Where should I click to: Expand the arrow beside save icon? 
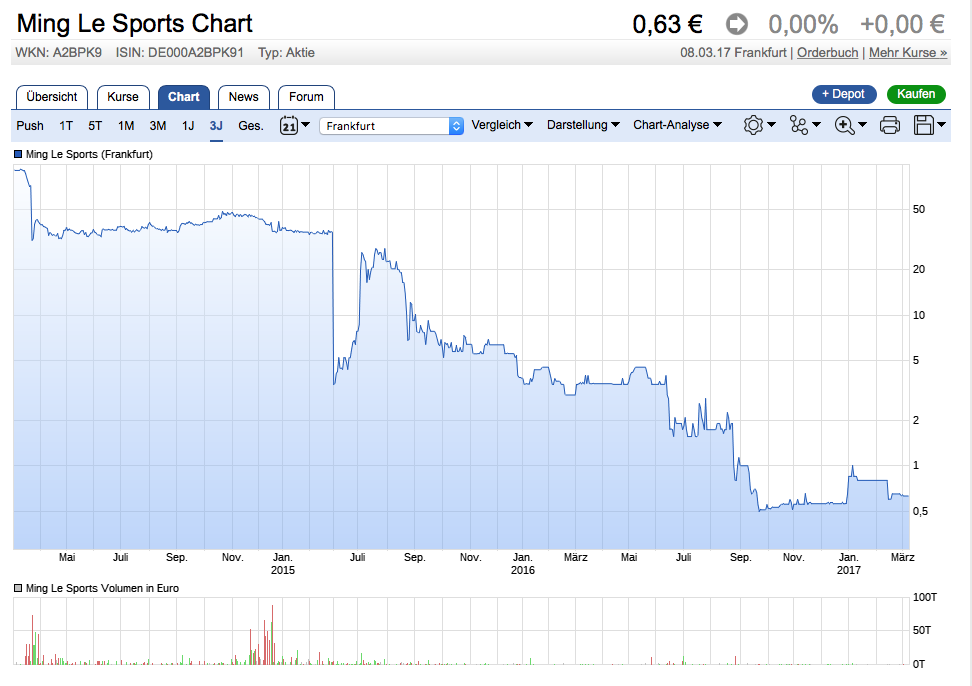pyautogui.click(x=942, y=125)
